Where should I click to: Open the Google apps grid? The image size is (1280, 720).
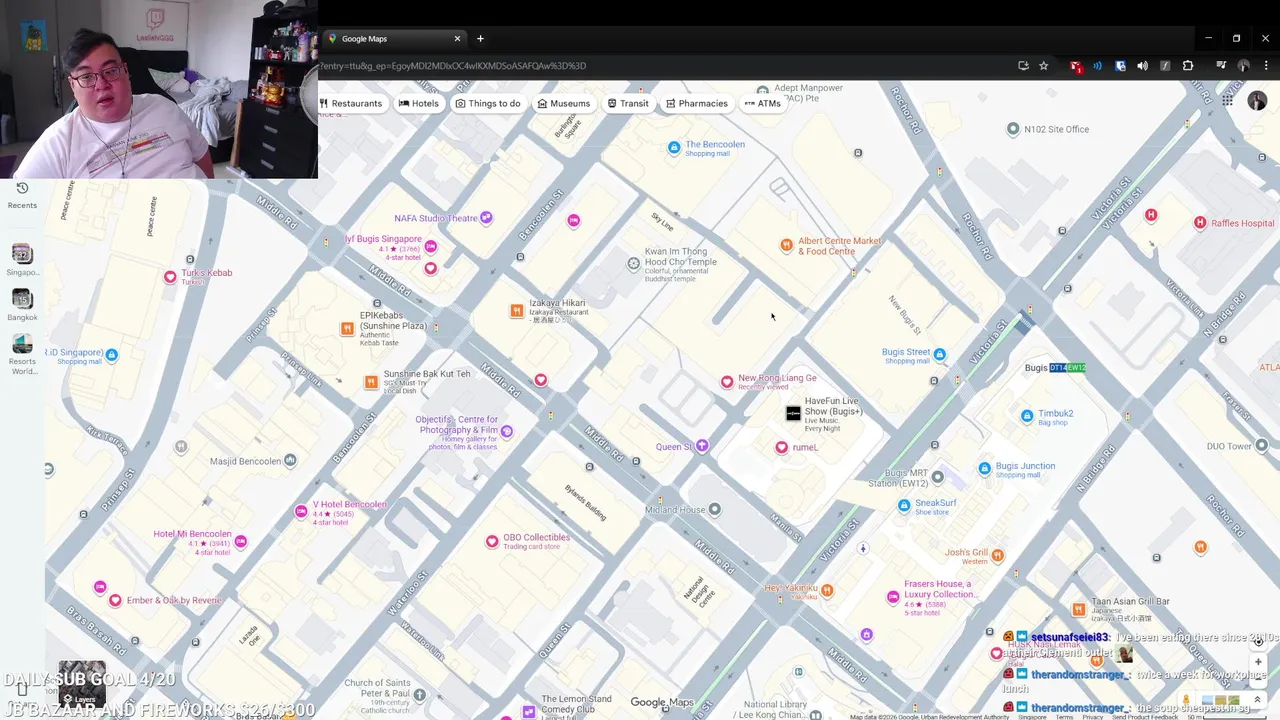coord(1227,101)
